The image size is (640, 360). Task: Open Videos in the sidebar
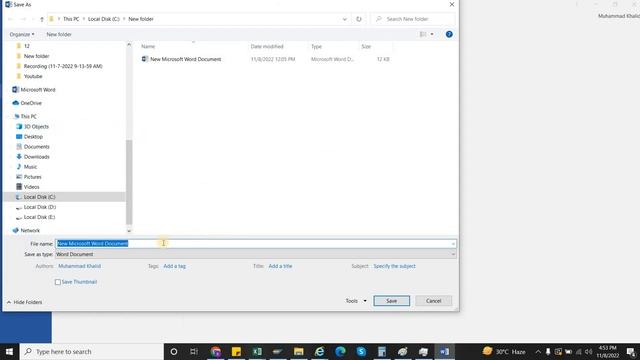tap(31, 187)
